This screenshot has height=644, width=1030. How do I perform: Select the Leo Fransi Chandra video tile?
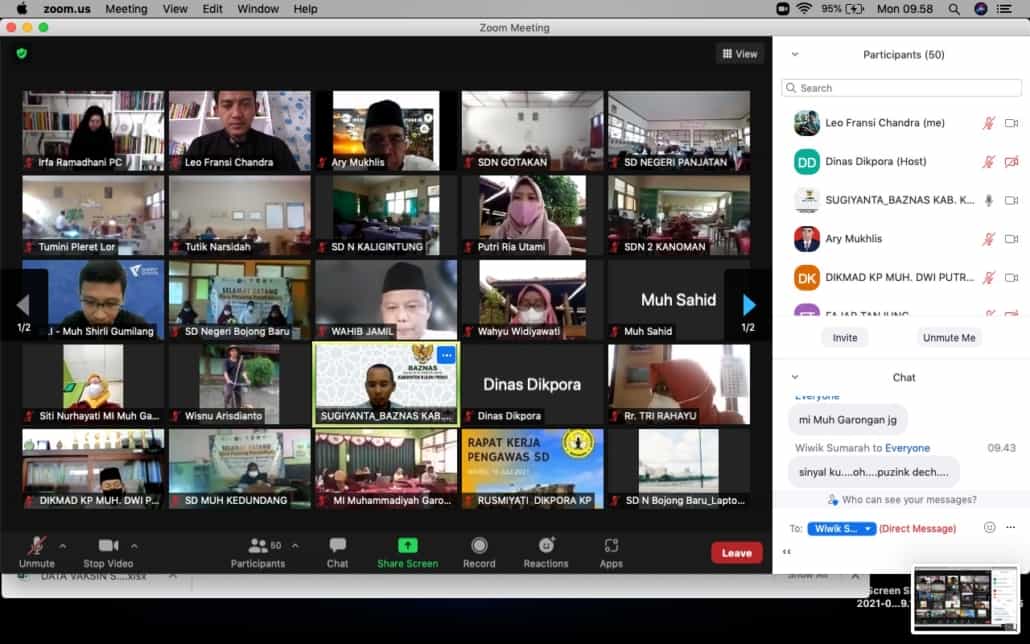click(240, 130)
